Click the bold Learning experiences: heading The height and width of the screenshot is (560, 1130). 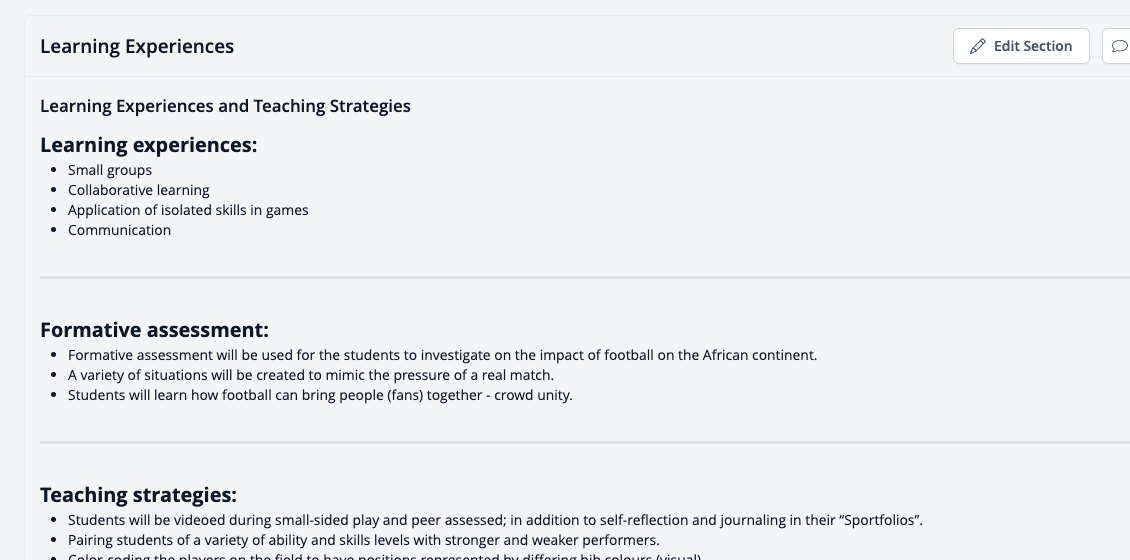point(148,145)
